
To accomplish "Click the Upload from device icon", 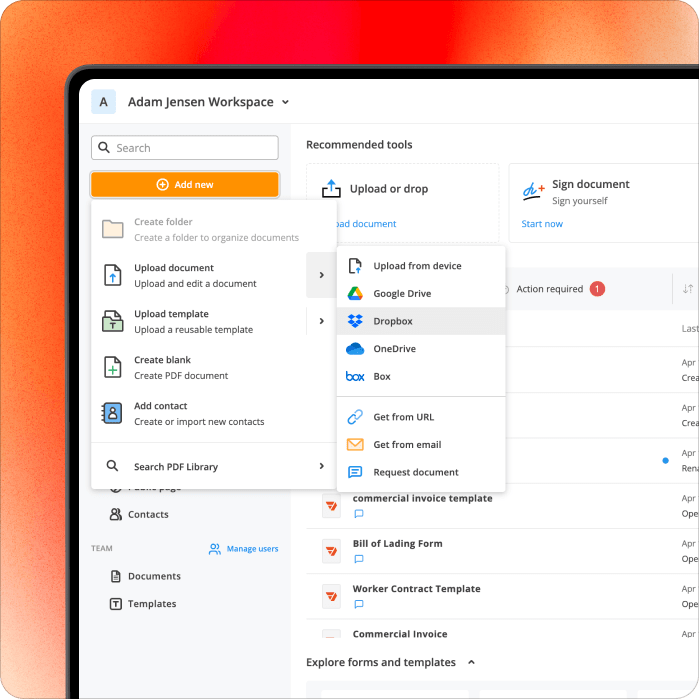I will (x=355, y=266).
